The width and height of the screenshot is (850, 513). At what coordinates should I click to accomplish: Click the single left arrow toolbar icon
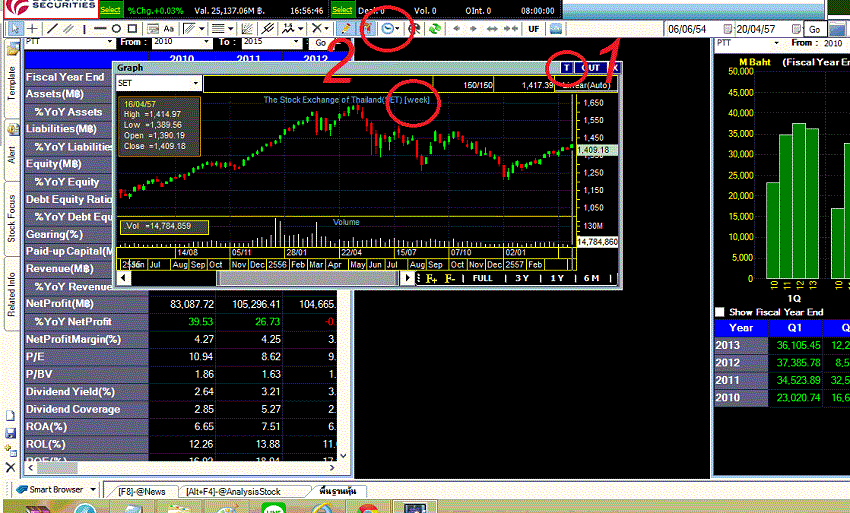(x=456, y=28)
